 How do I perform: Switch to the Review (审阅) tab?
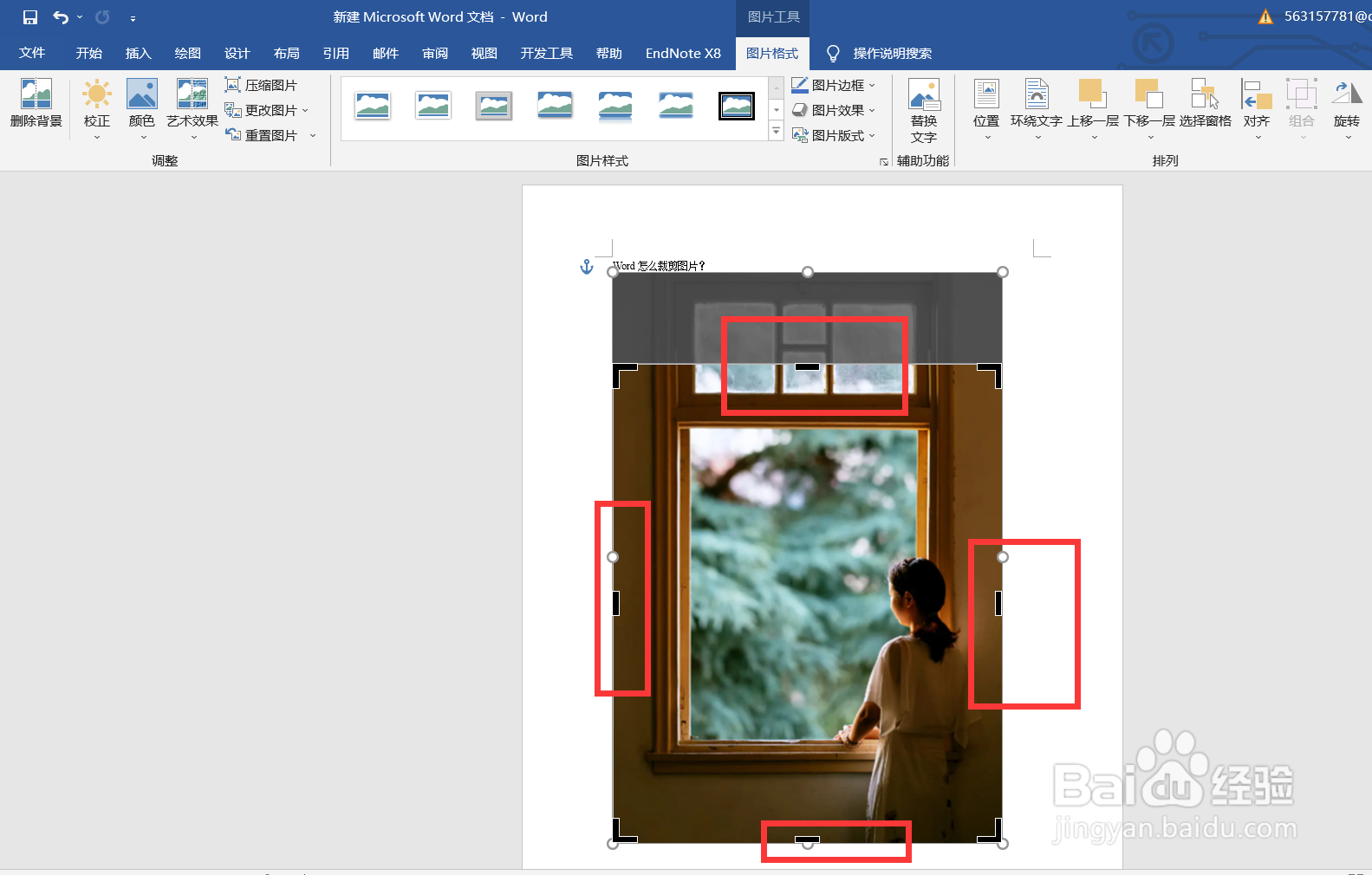(435, 53)
